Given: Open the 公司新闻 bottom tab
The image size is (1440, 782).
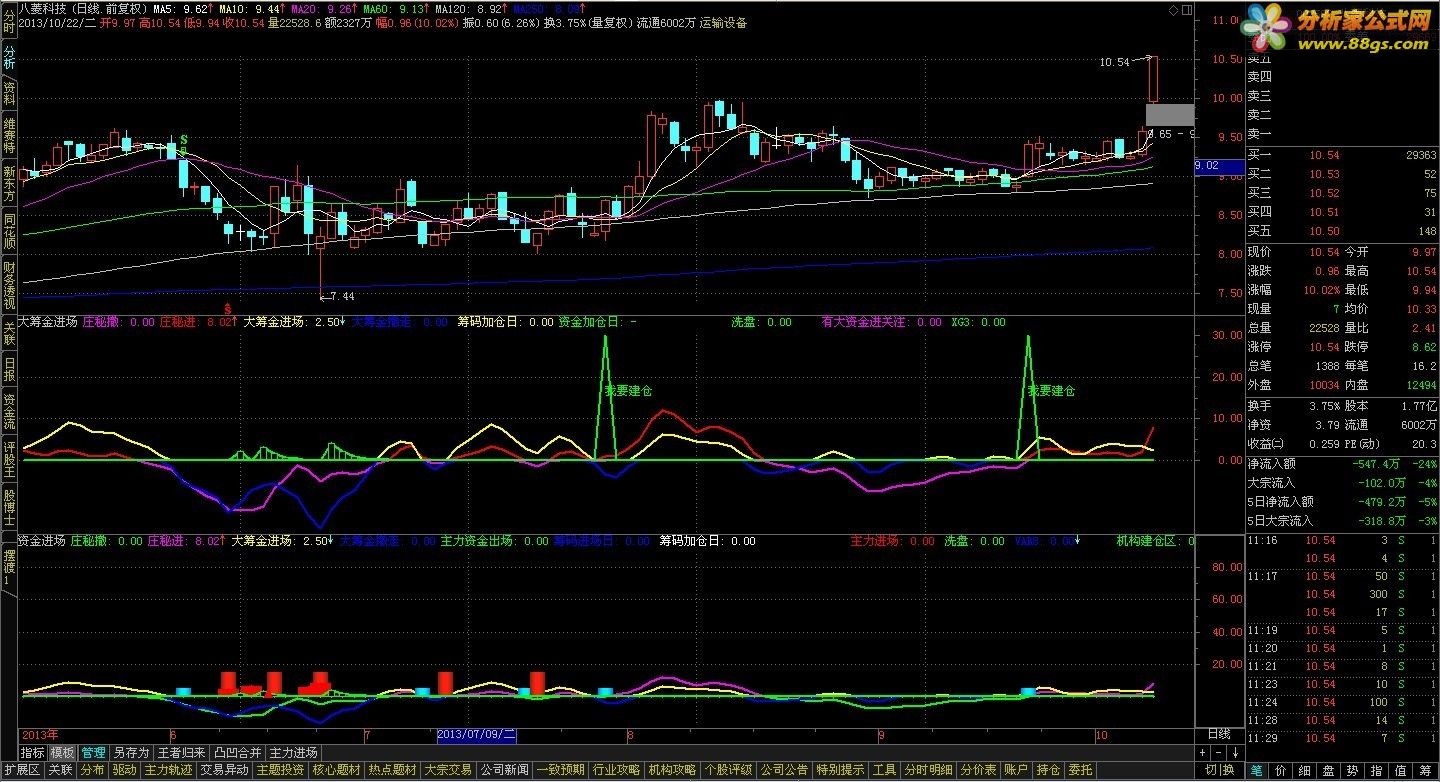Looking at the screenshot, I should [504, 770].
